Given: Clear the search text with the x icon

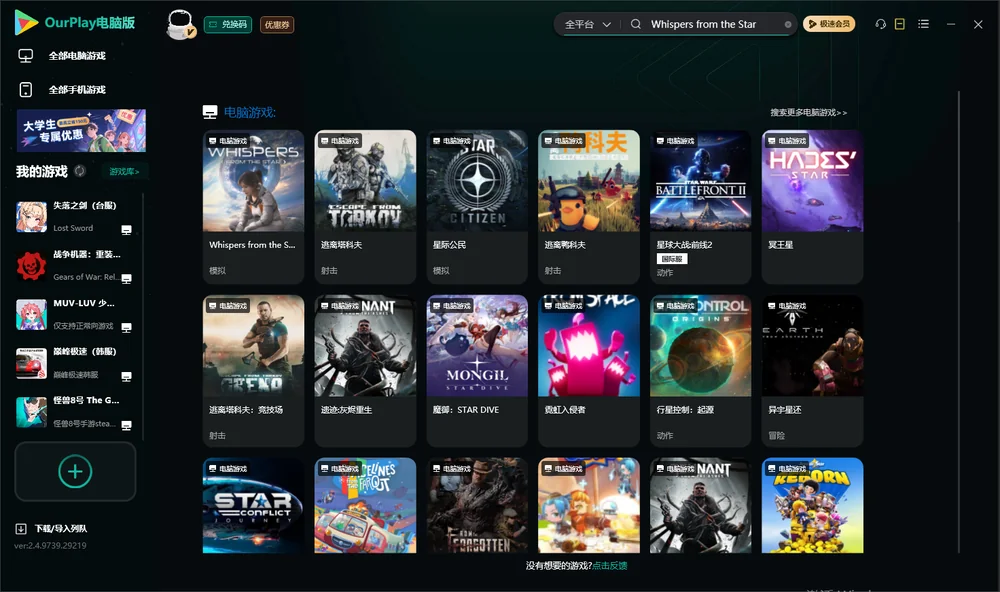Looking at the screenshot, I should (x=788, y=25).
